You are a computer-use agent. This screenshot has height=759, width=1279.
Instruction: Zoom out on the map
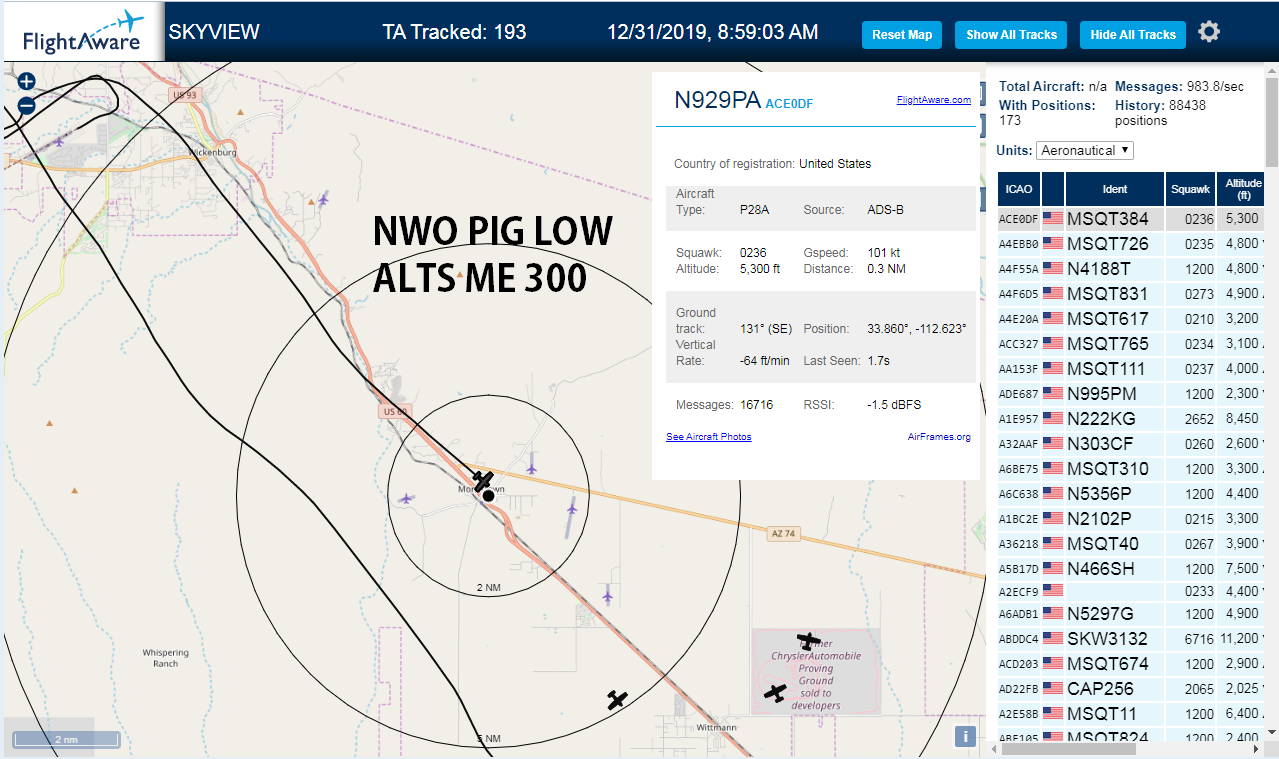[x=27, y=105]
